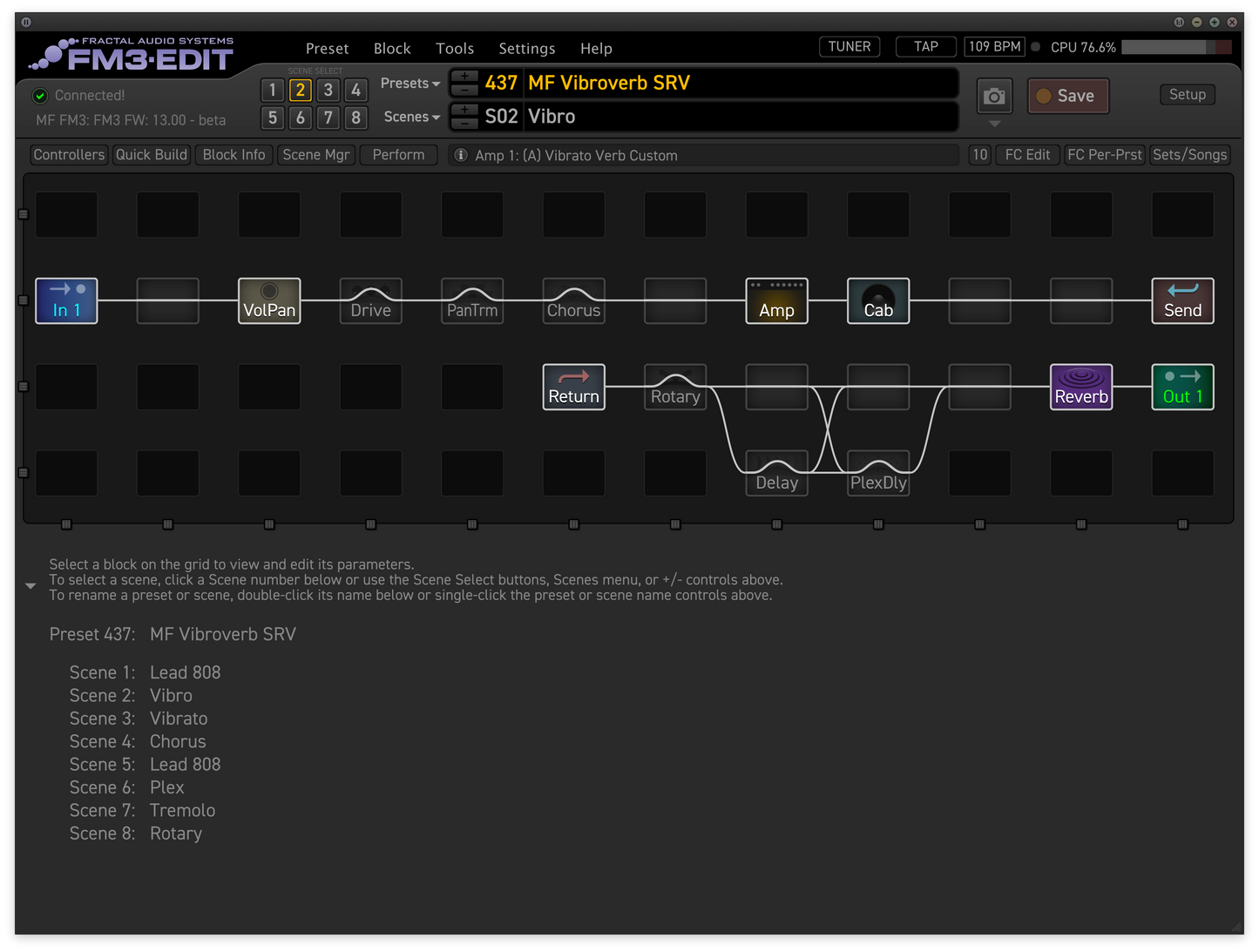Select the Return block
Image resolution: width=1259 pixels, height=952 pixels.
point(573,387)
